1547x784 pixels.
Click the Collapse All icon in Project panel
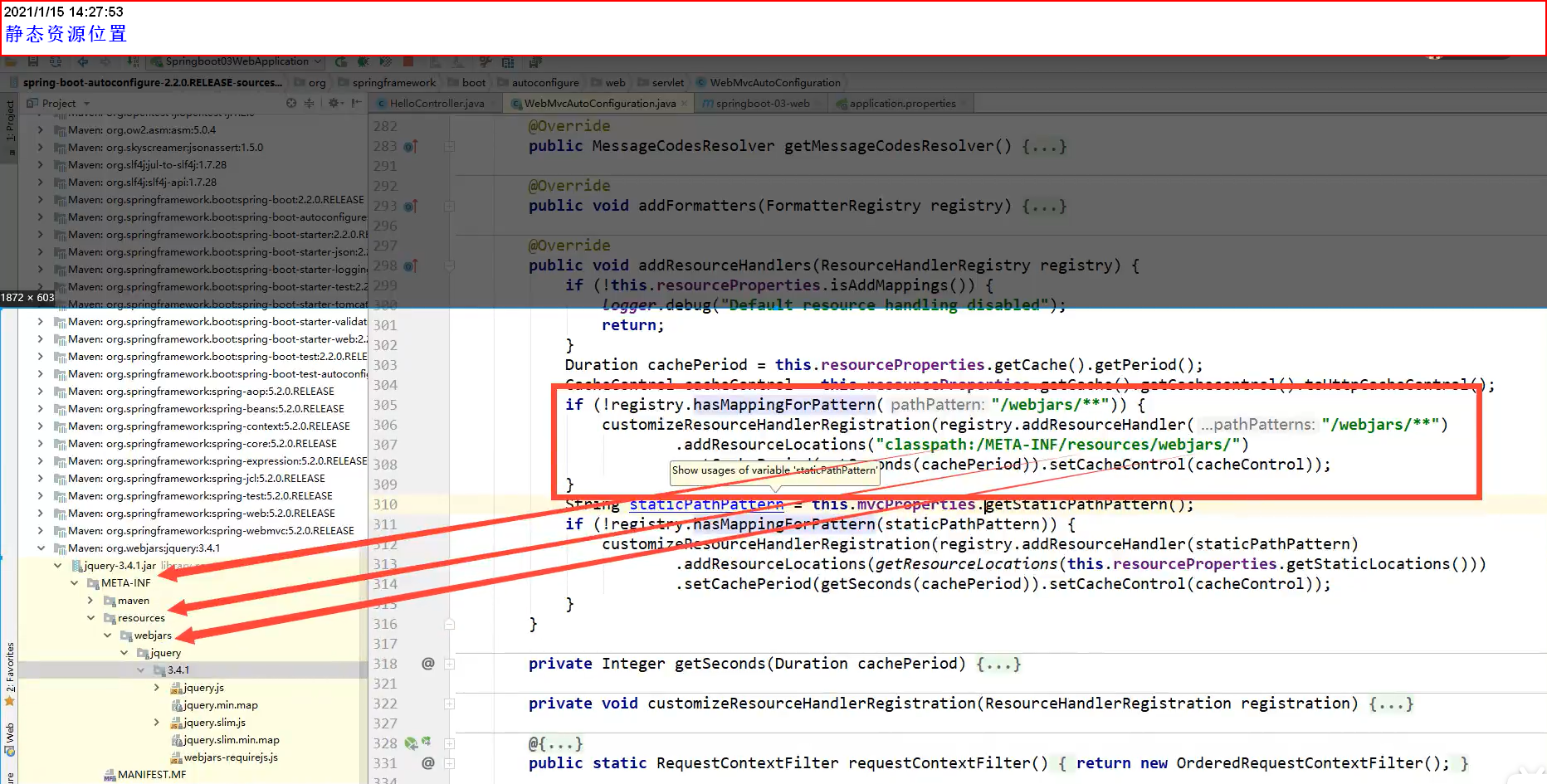click(310, 104)
